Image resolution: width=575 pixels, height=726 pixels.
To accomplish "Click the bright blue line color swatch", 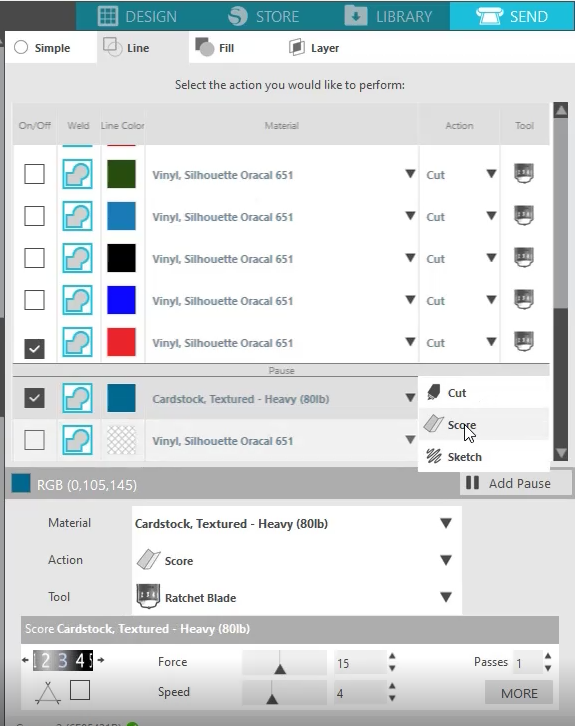I will coord(121,300).
